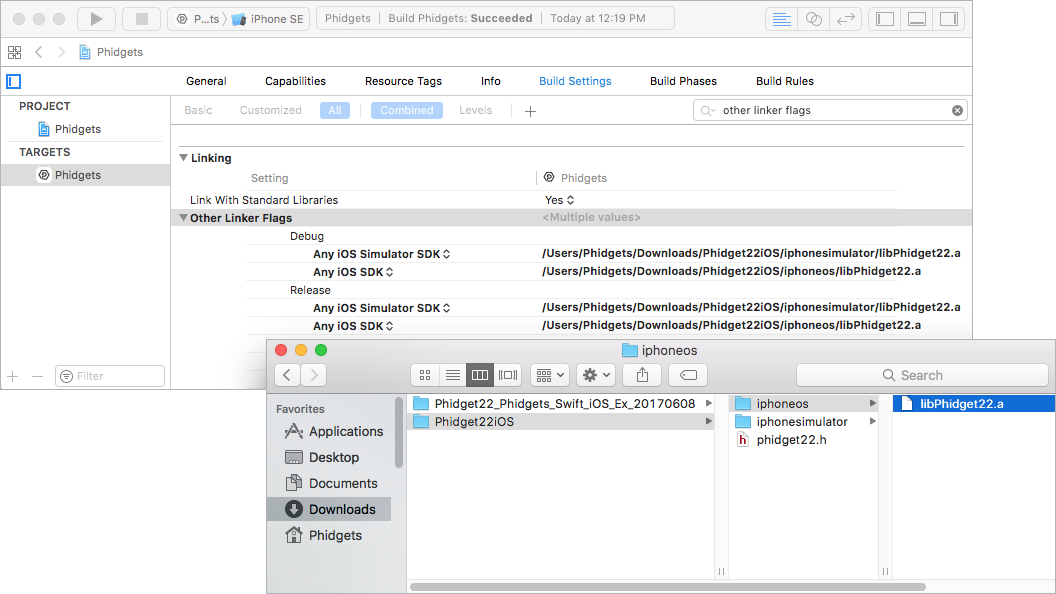
Task: Open Desktop in Finder sidebar
Action: click(322, 457)
